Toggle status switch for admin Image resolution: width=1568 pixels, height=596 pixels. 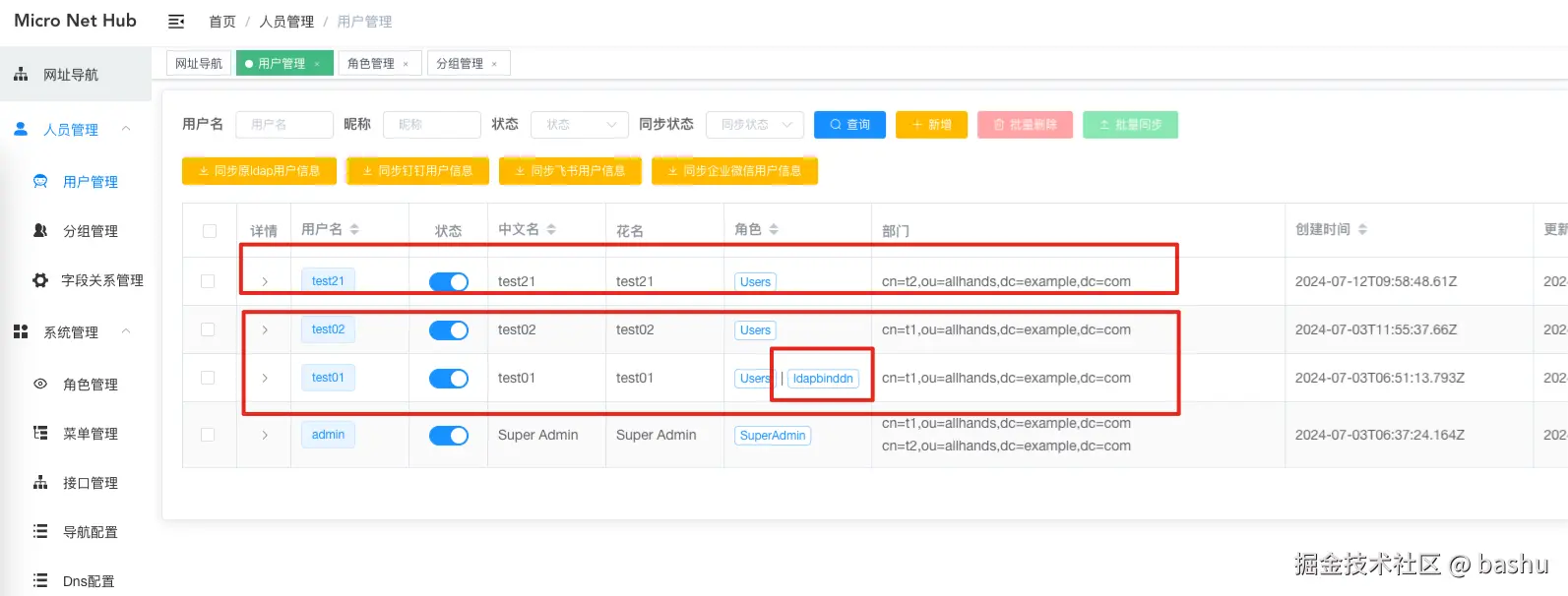449,436
